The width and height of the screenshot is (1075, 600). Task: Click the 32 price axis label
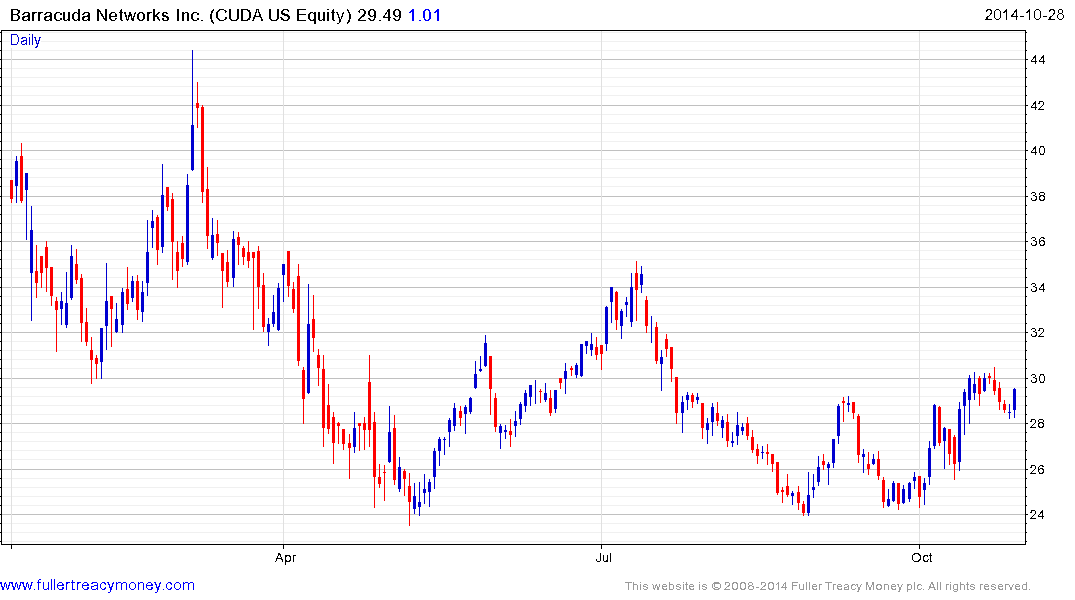(x=1038, y=333)
